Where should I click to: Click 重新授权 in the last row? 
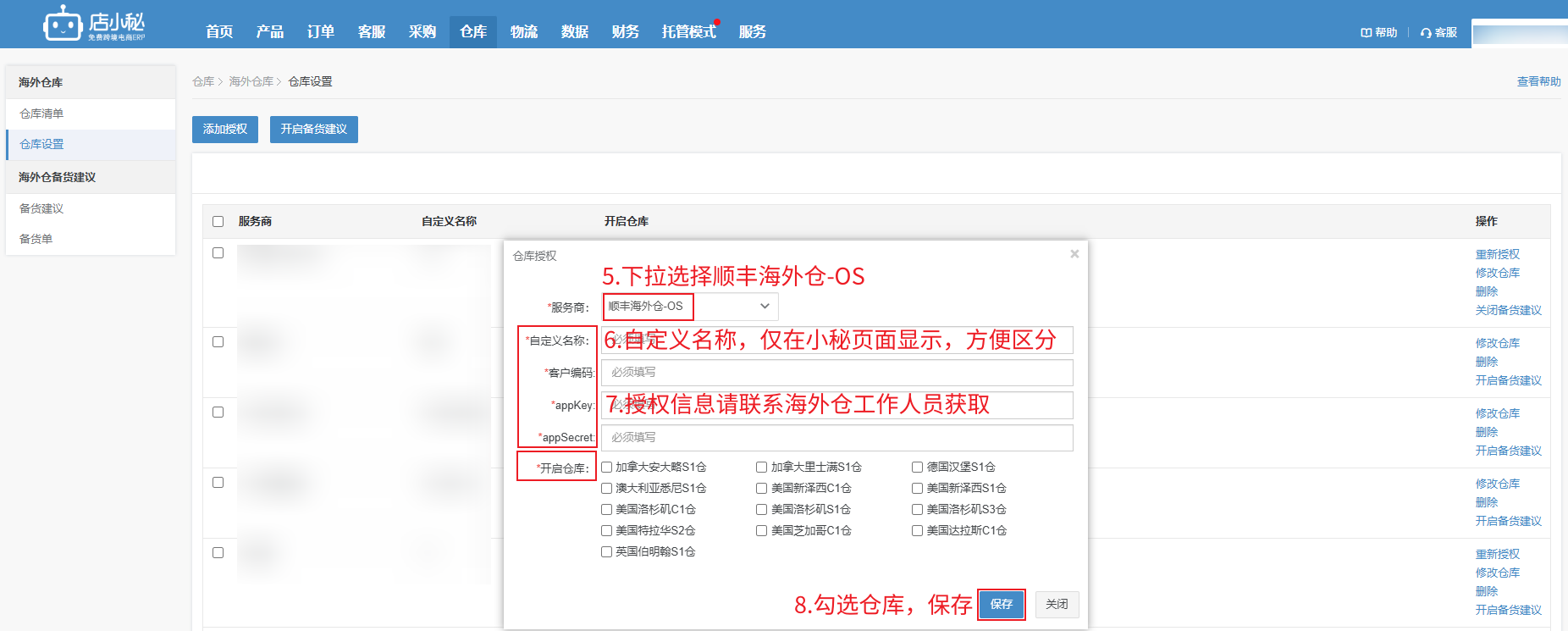(x=1498, y=554)
